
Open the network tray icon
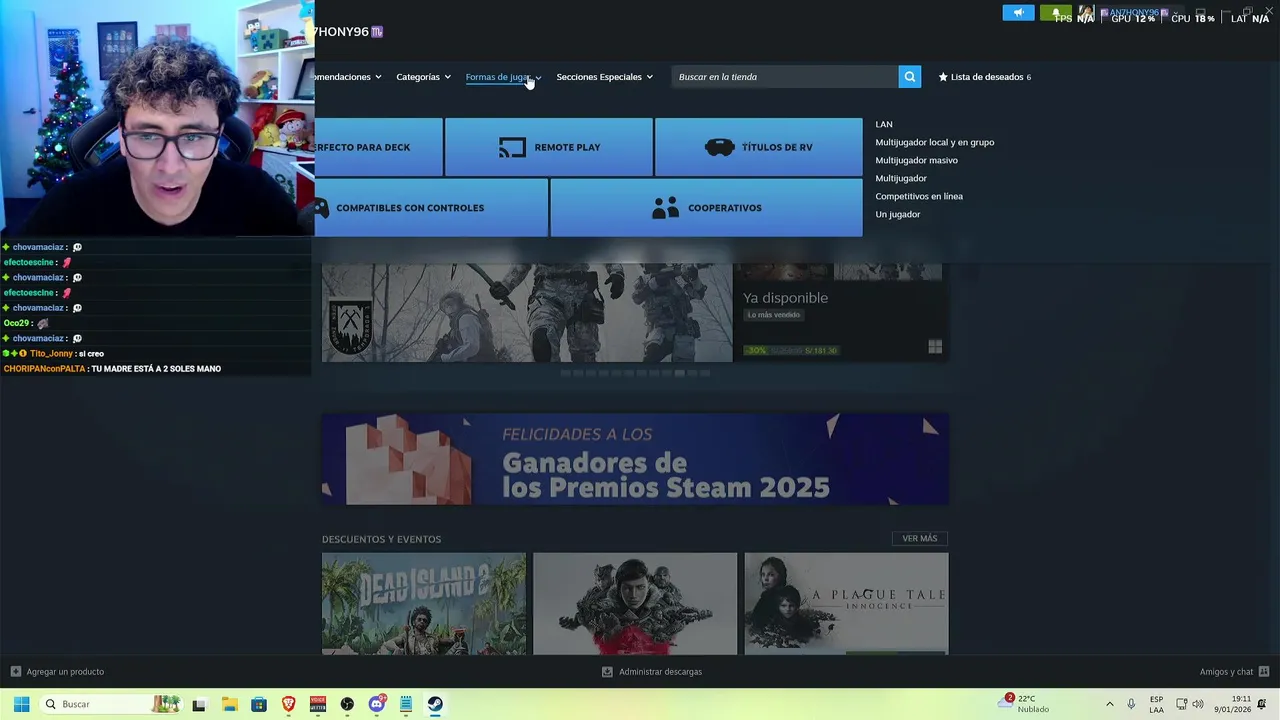coord(1181,704)
